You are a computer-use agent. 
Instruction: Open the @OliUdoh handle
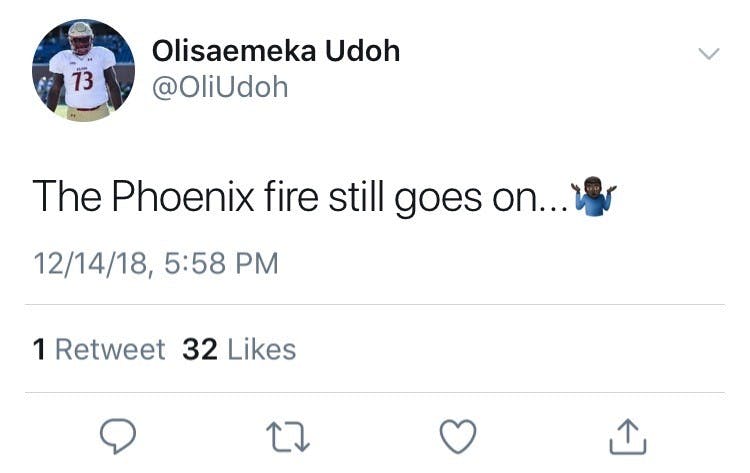(x=220, y=88)
